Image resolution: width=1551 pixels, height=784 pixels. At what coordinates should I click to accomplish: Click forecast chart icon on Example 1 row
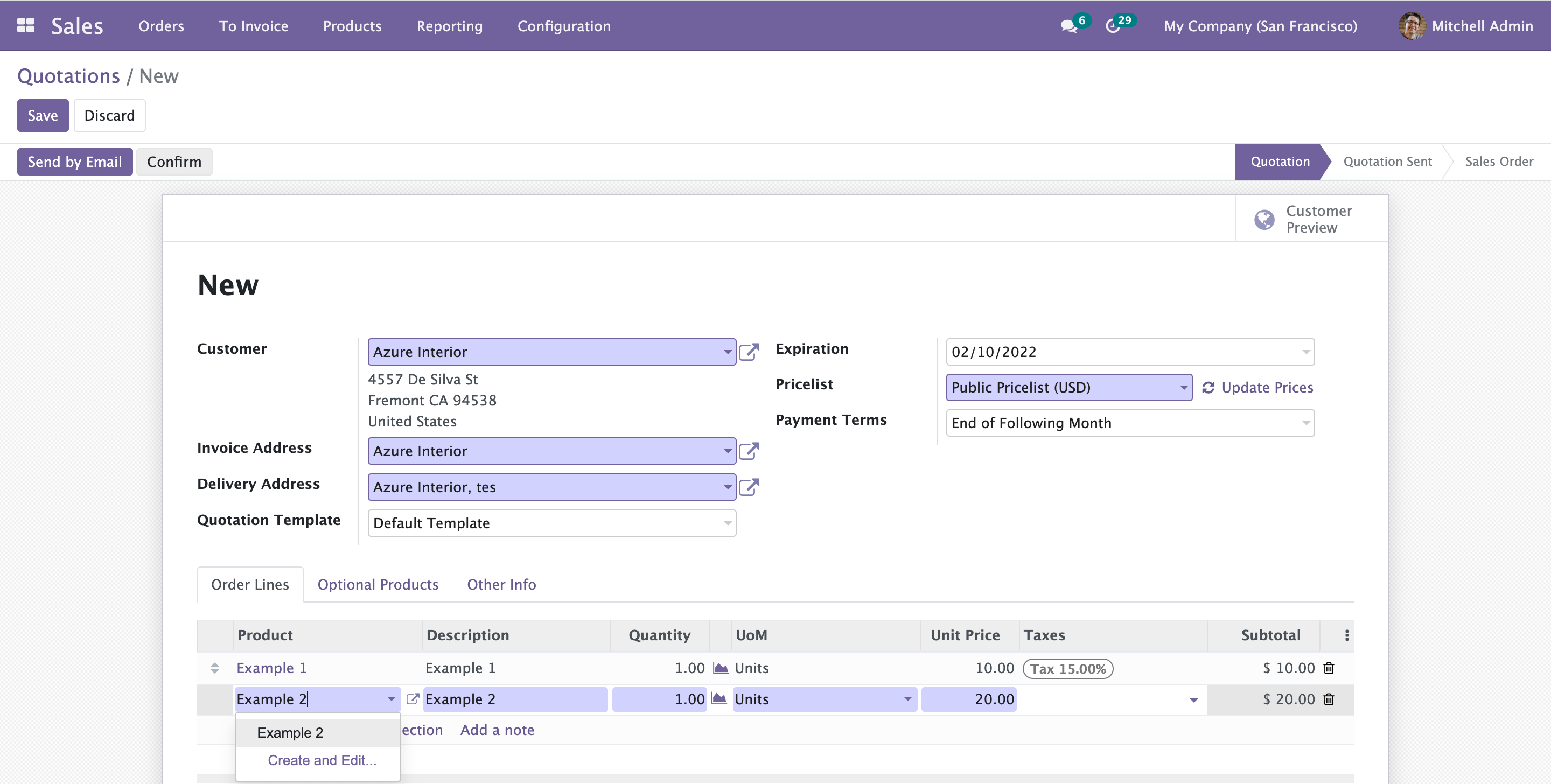pyautogui.click(x=720, y=668)
